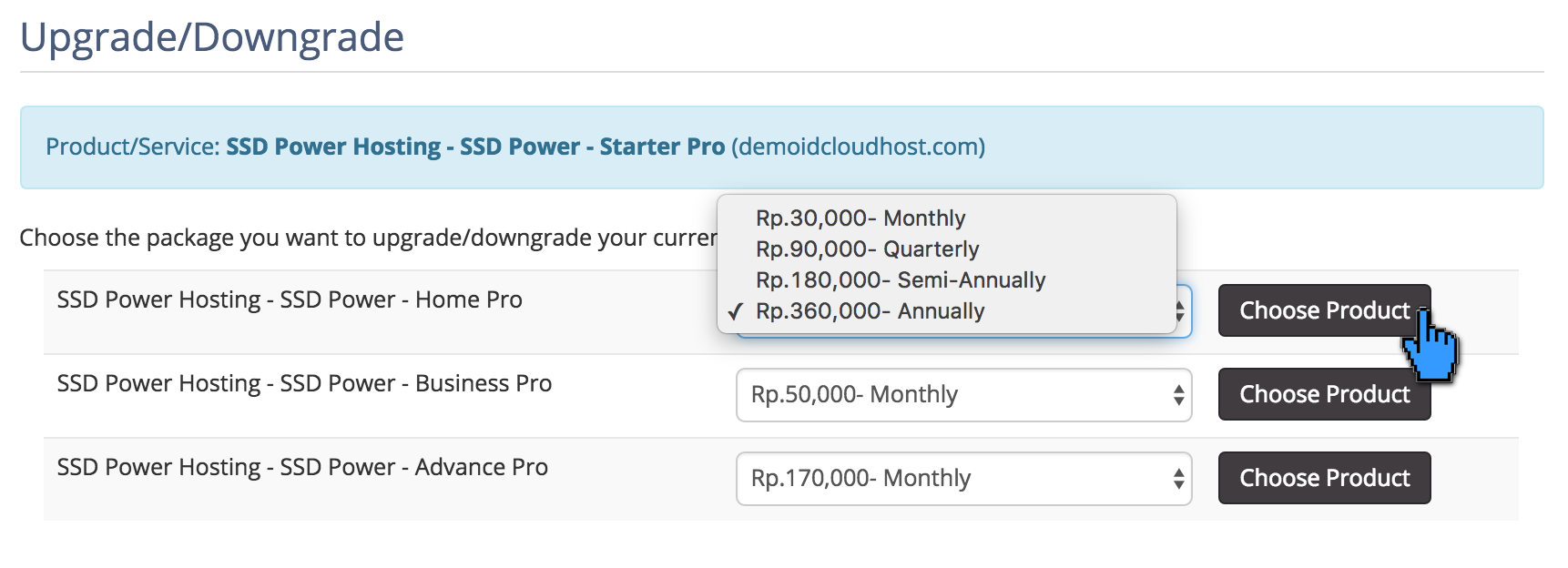Click the Upgrade/Downgrade page heading
The image size is (1568, 568).
(x=211, y=36)
